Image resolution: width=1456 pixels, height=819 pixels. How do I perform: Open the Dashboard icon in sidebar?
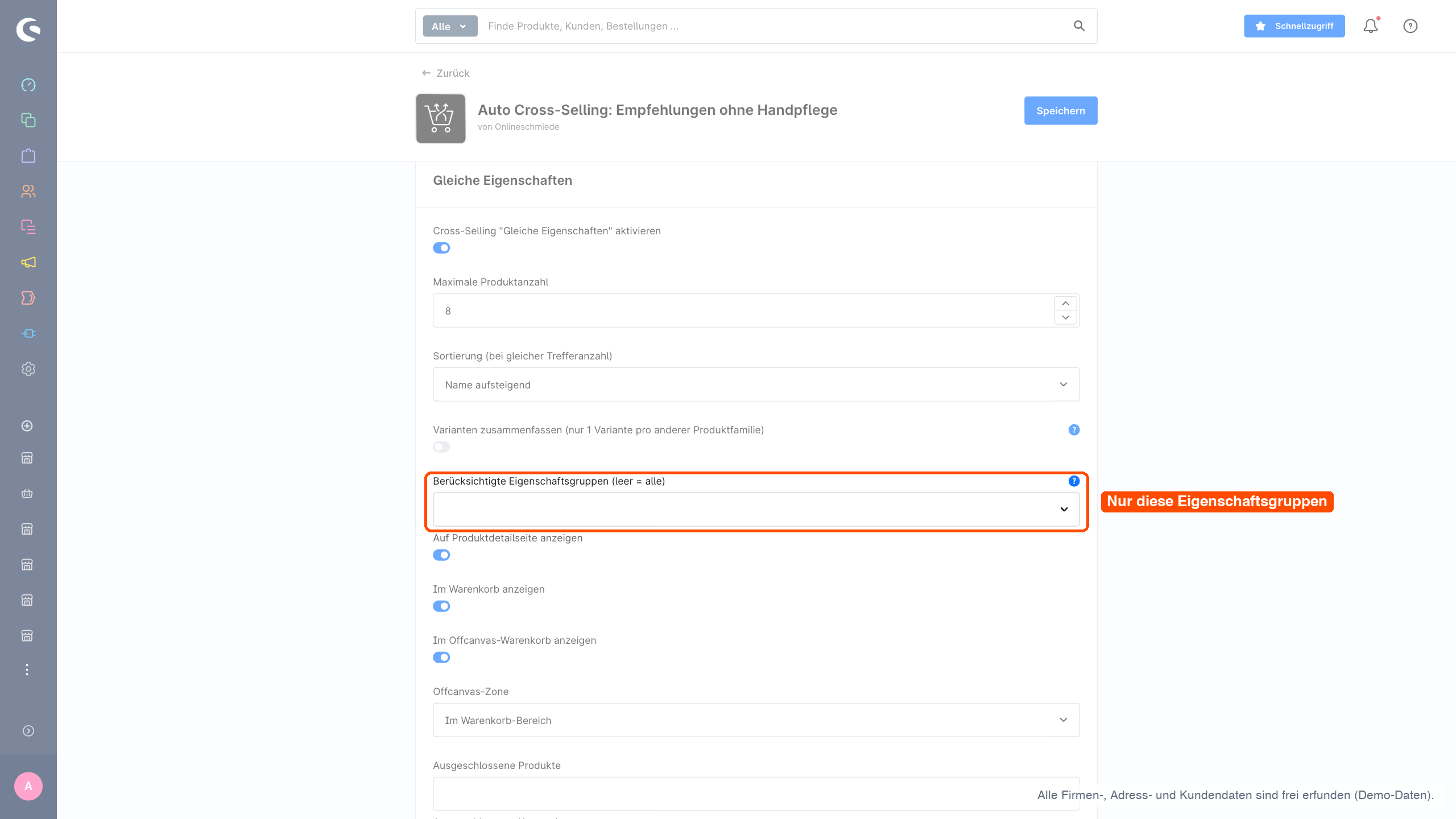(x=28, y=85)
